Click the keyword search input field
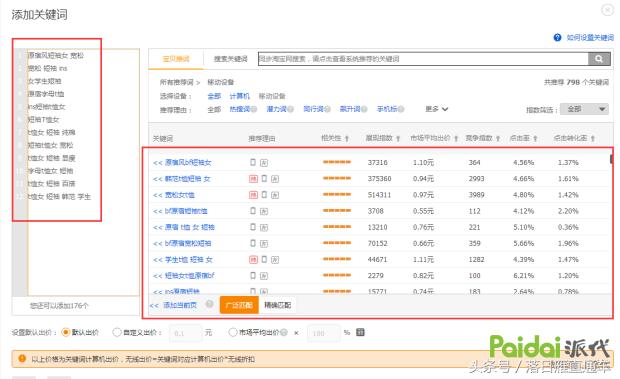Image resolution: width=620 pixels, height=379 pixels. point(423,59)
